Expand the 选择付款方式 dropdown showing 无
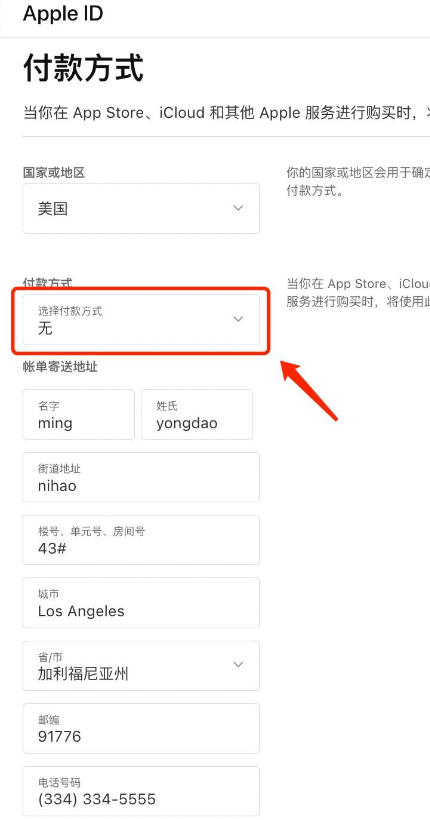Image resolution: width=430 pixels, height=820 pixels. (141, 320)
